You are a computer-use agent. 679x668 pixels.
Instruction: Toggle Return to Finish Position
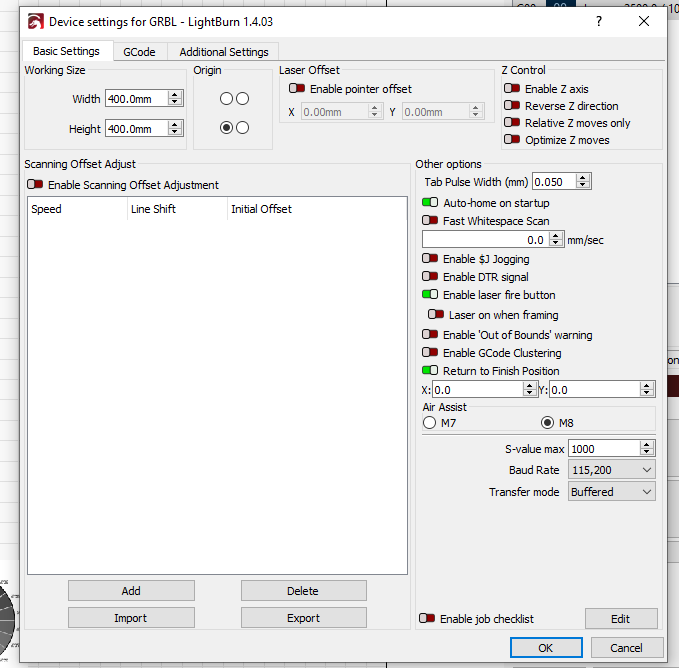(430, 371)
